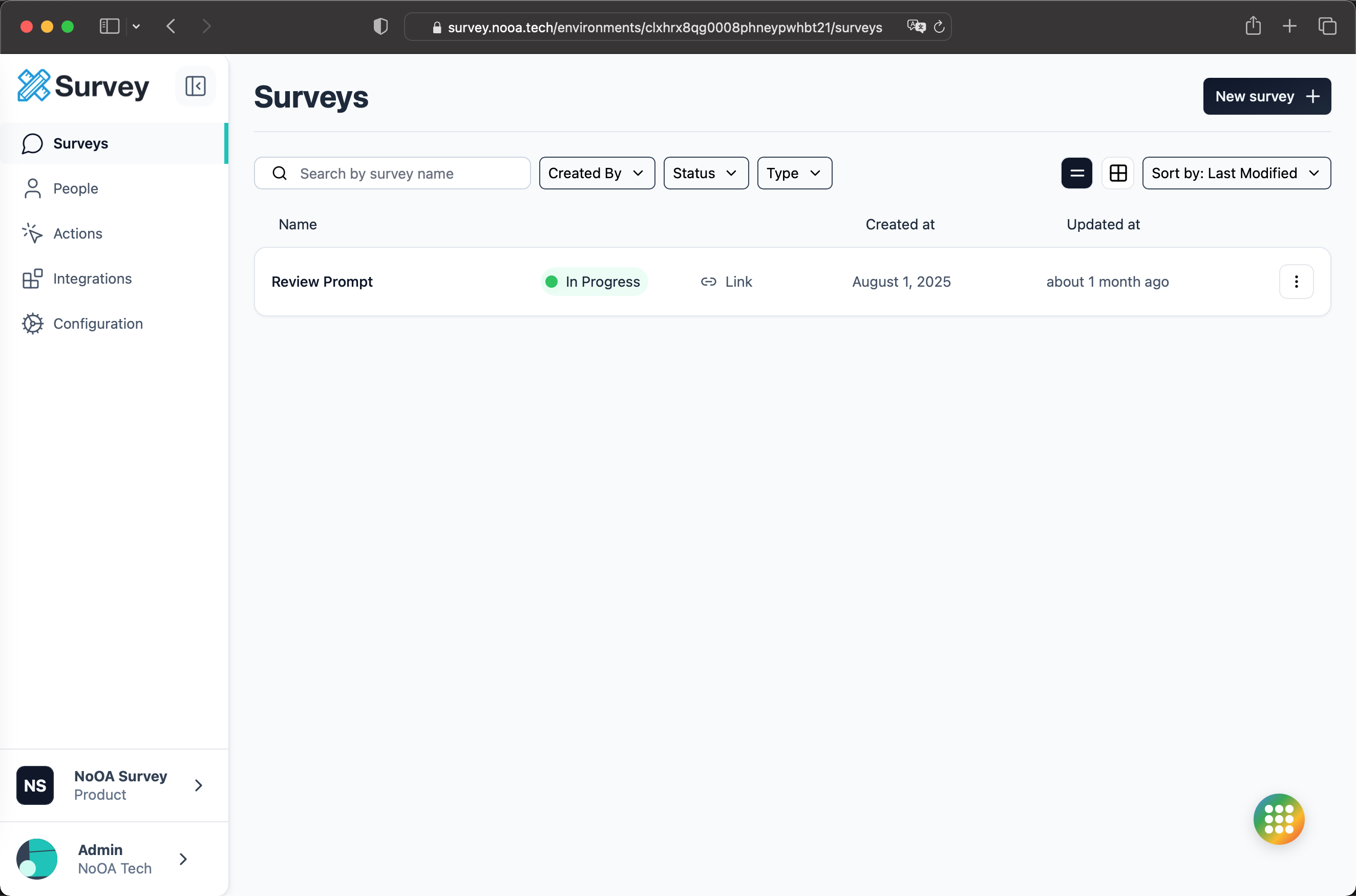Collapse the sidebar with the panel icon

point(195,87)
